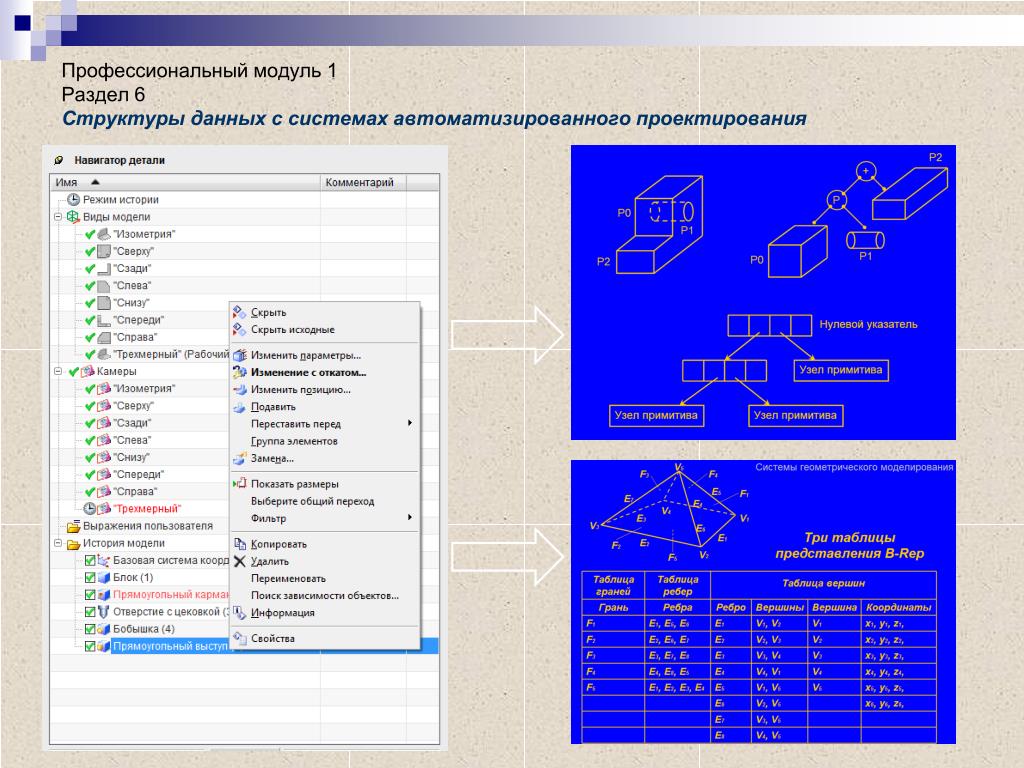The width and height of the screenshot is (1024, 768).
Task: Click the folder icon for История модели
Action: [x=73, y=543]
